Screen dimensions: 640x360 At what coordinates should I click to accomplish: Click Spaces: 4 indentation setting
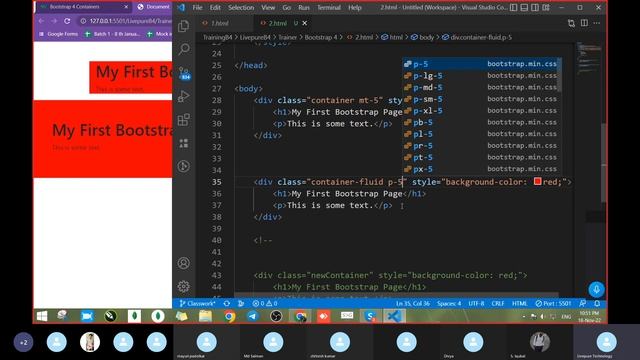tap(449, 304)
